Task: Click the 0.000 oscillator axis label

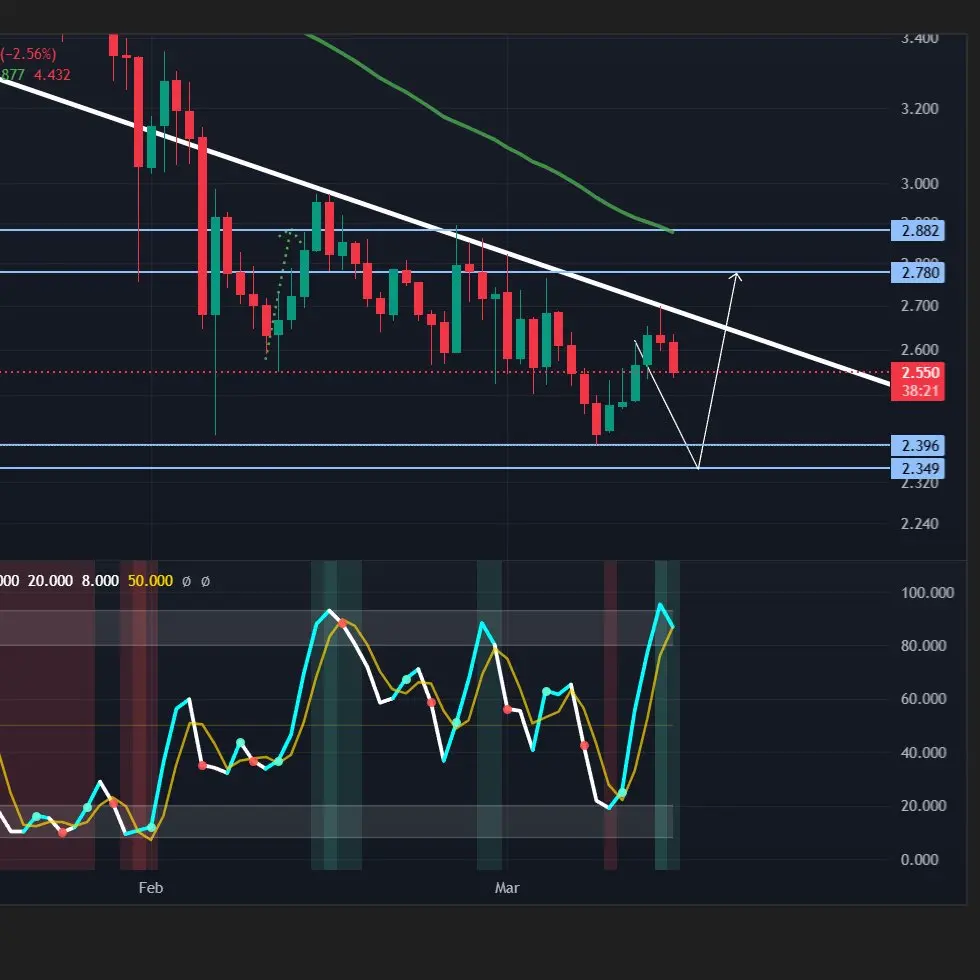Action: point(919,860)
